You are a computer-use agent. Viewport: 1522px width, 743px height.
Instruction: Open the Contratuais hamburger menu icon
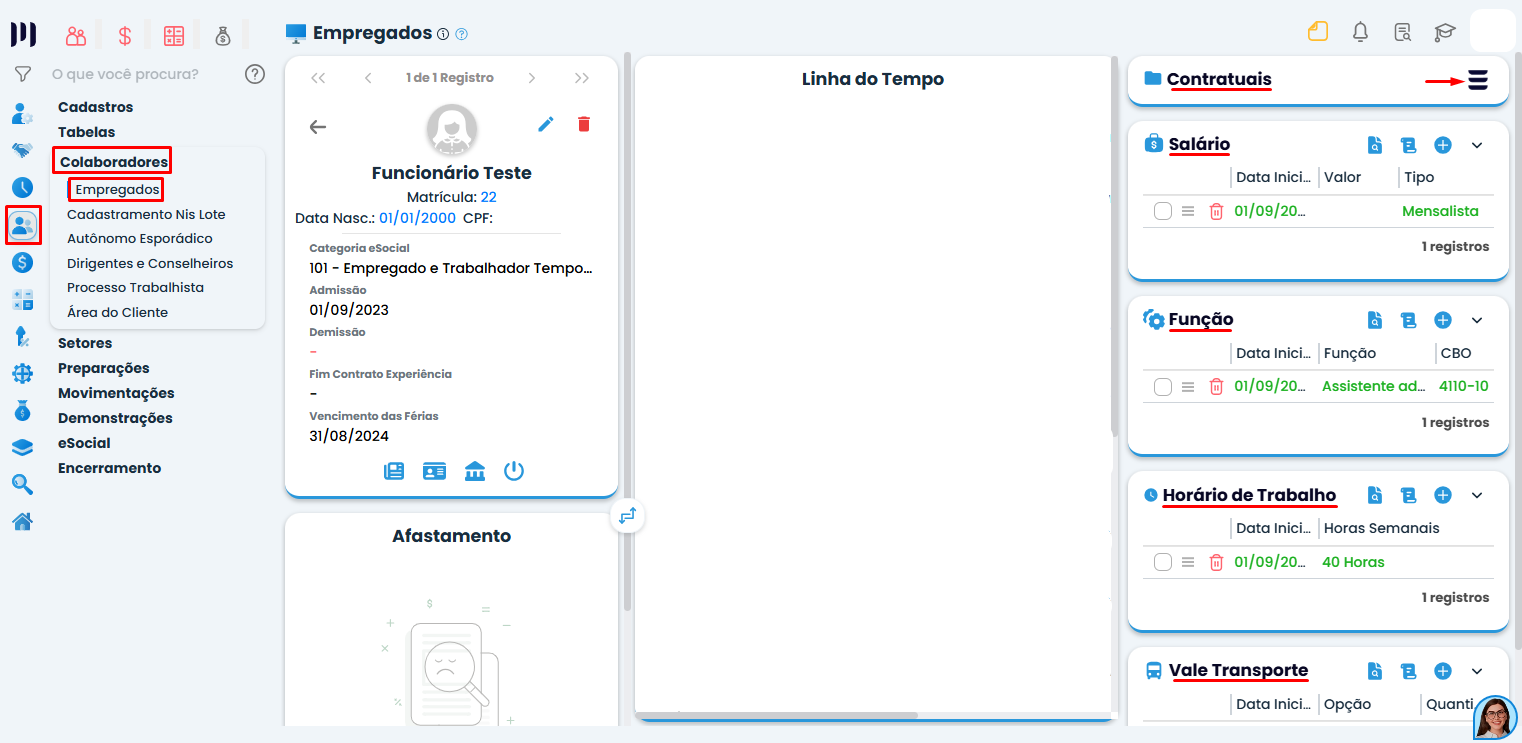pyautogui.click(x=1478, y=81)
